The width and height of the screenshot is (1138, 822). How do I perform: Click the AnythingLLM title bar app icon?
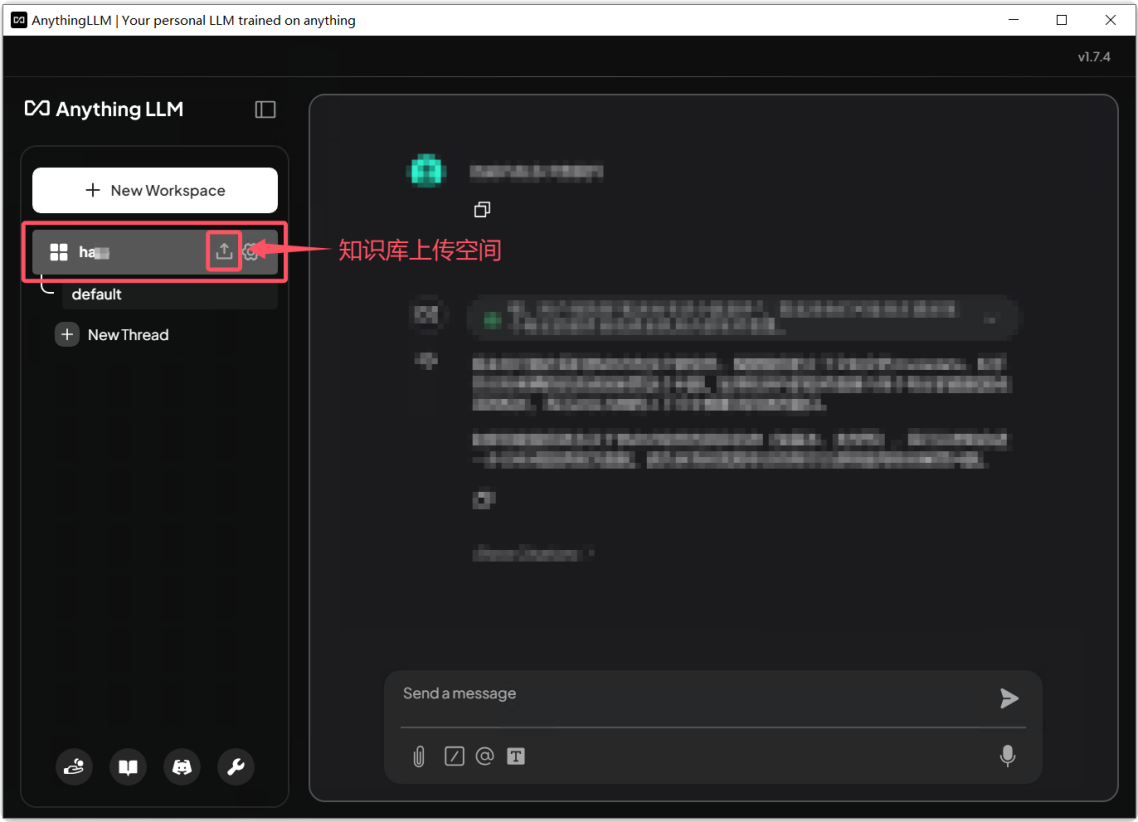[19, 20]
